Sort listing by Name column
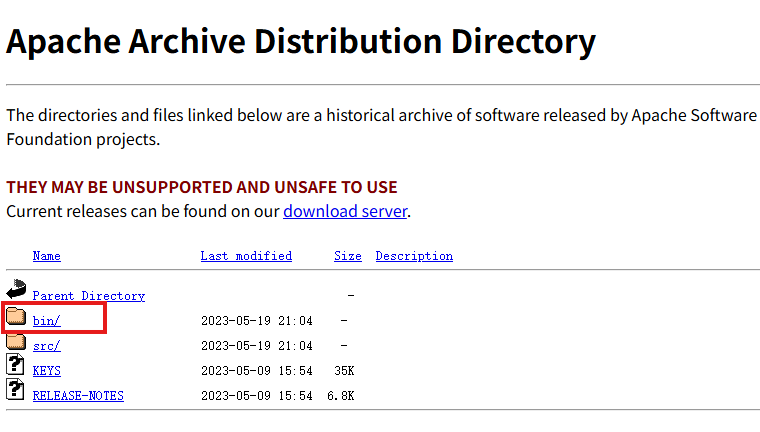The image size is (760, 432). (x=47, y=256)
